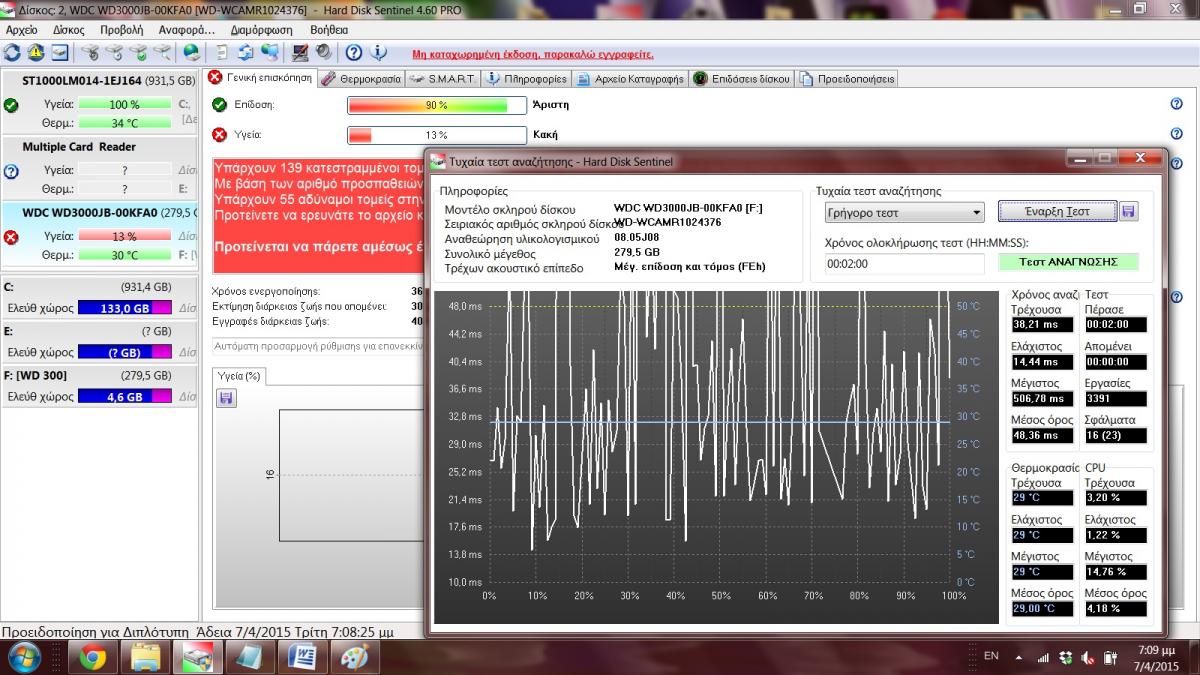1200x675 pixels.
Task: Open help for the Επίδοση row
Action: (x=1176, y=104)
